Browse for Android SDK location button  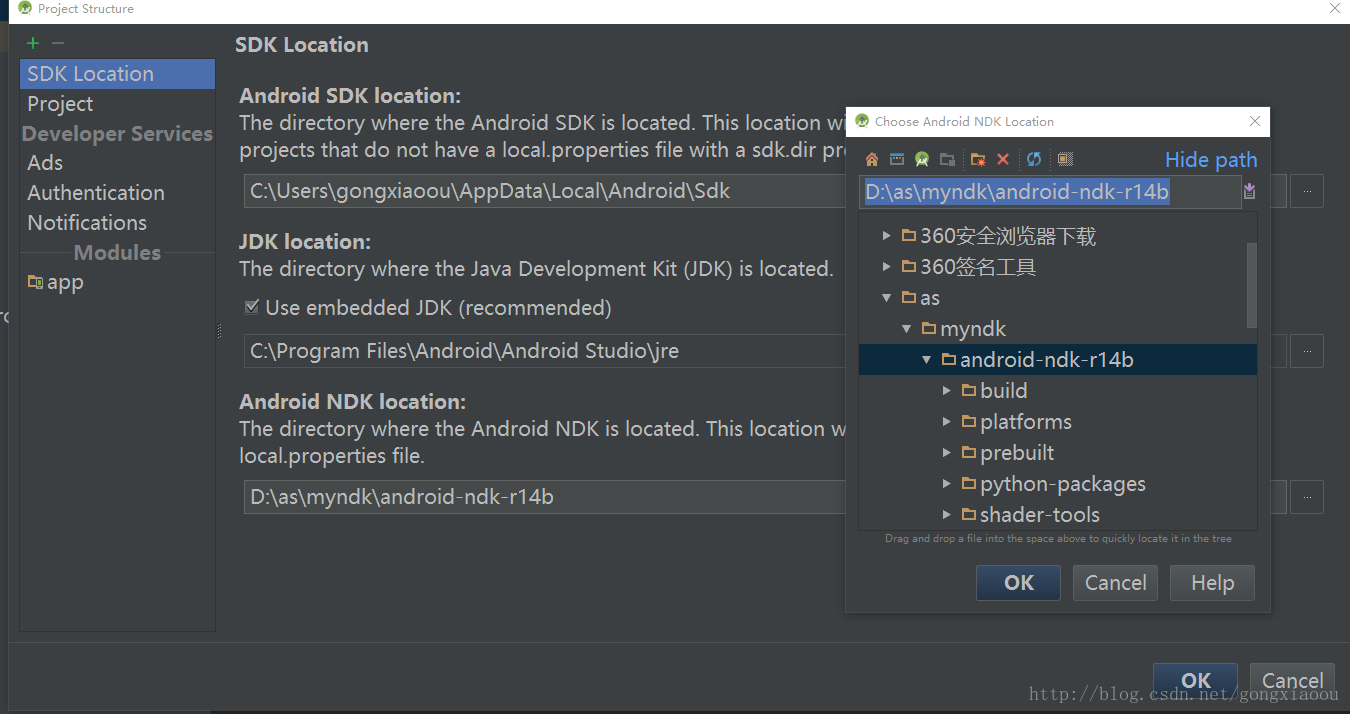tap(1306, 191)
